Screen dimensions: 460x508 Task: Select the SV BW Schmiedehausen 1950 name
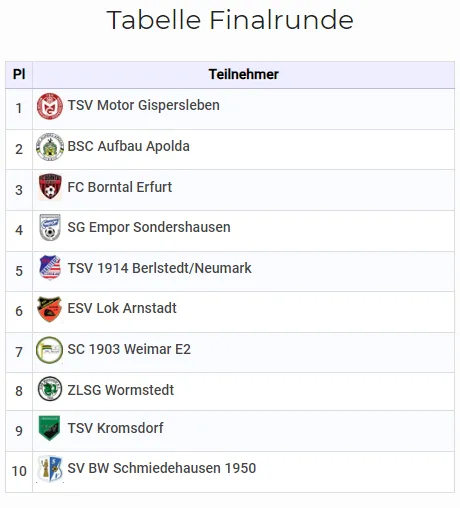pos(162,468)
